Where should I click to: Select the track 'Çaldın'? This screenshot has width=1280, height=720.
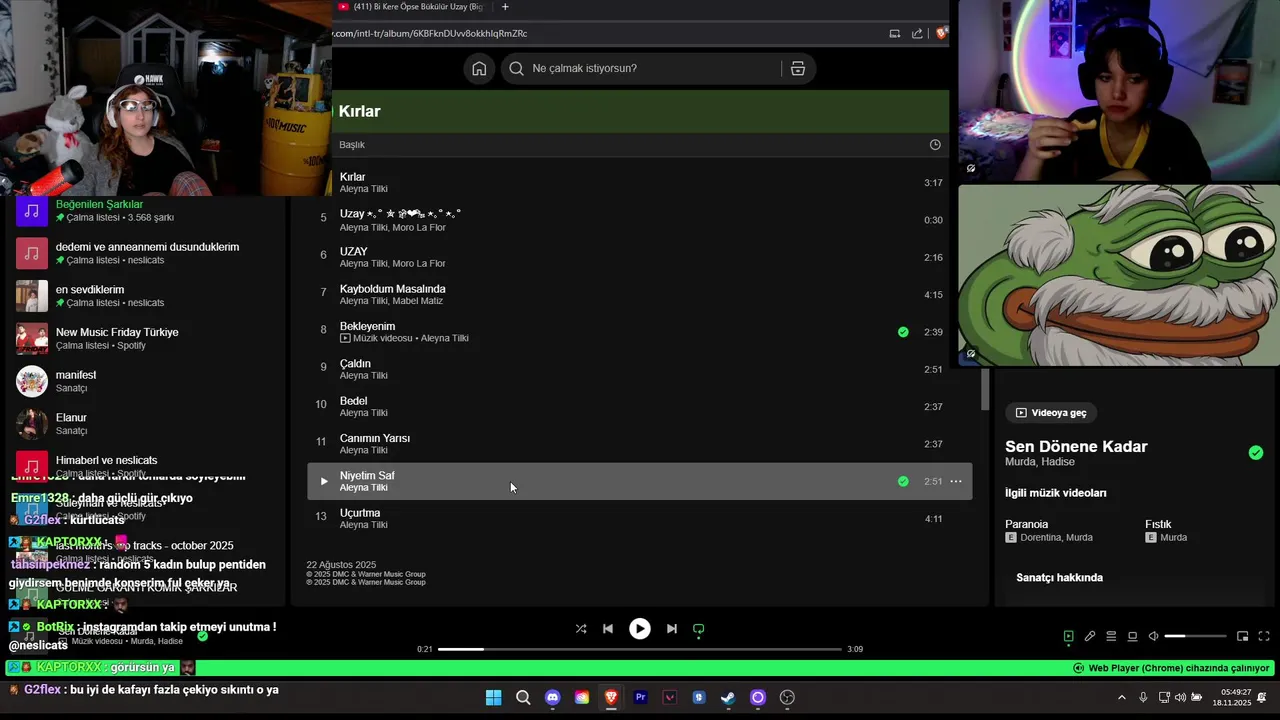[x=355, y=364]
